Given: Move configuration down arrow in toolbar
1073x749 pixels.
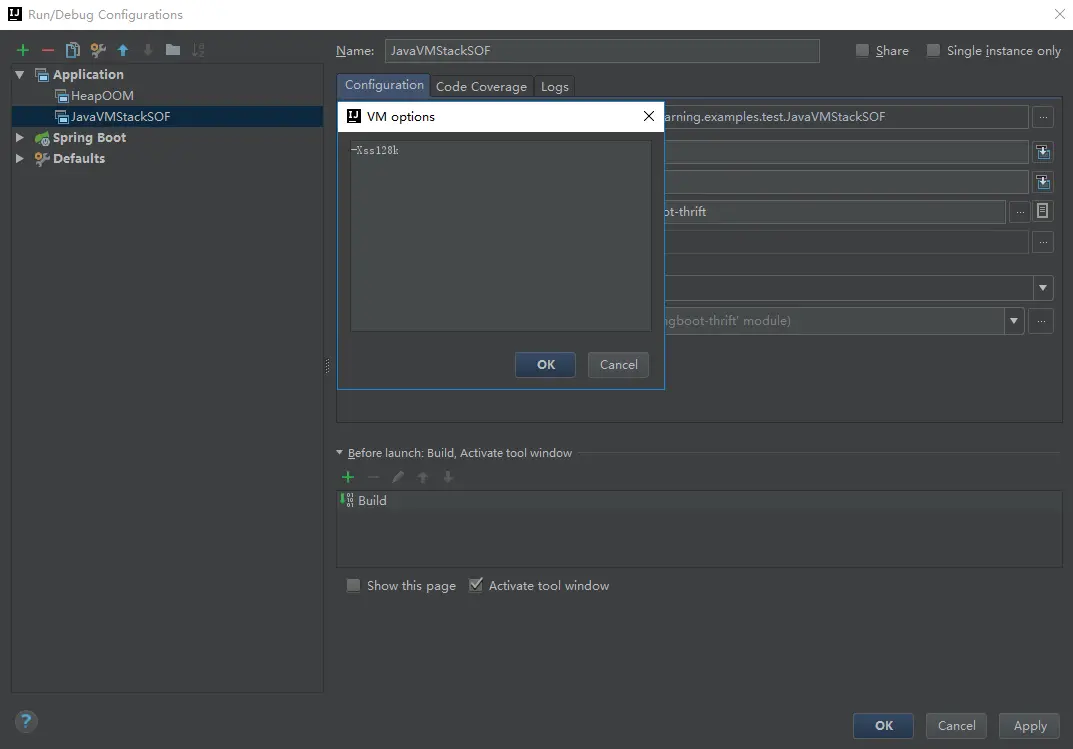Looking at the screenshot, I should (148, 50).
